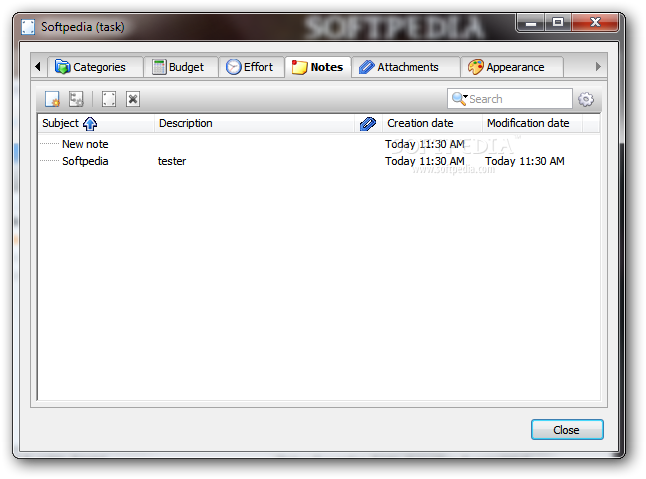
Task: Sort by Creation date column header
Action: [432, 123]
